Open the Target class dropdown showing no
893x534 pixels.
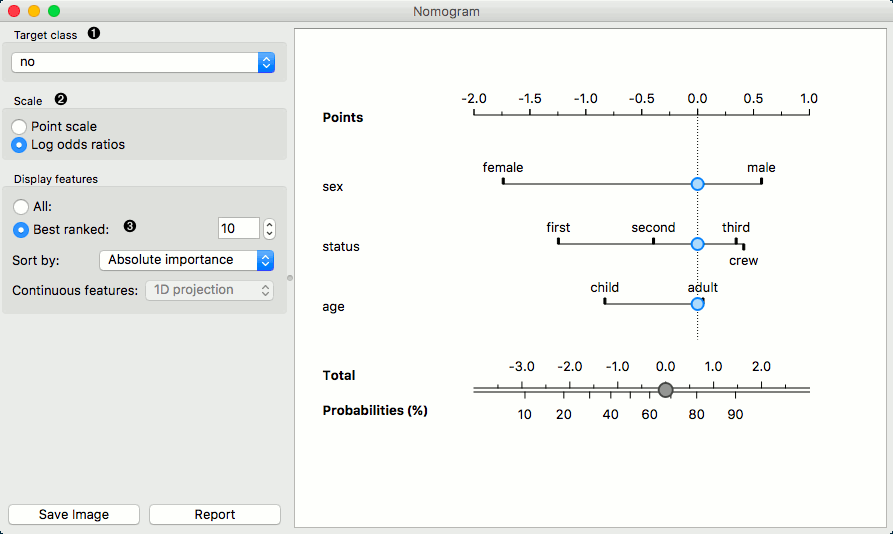tap(143, 62)
